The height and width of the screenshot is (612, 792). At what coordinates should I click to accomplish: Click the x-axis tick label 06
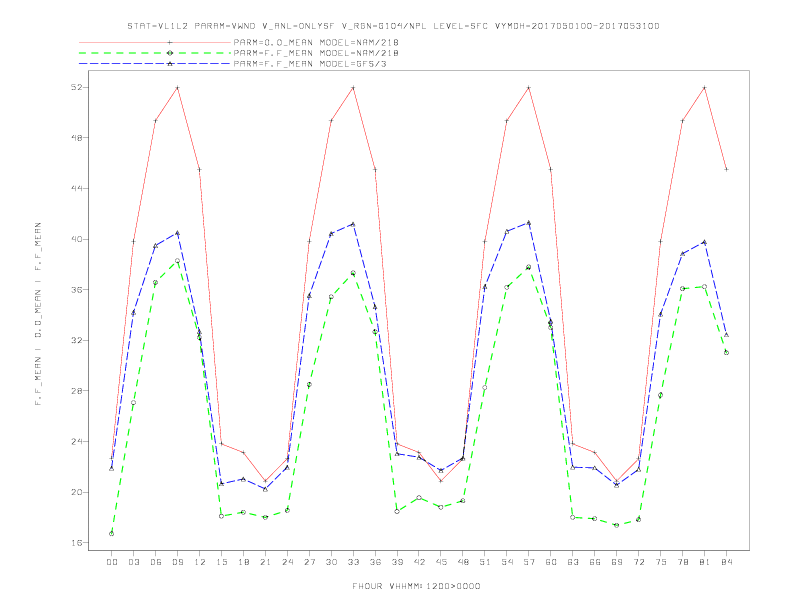pos(156,562)
